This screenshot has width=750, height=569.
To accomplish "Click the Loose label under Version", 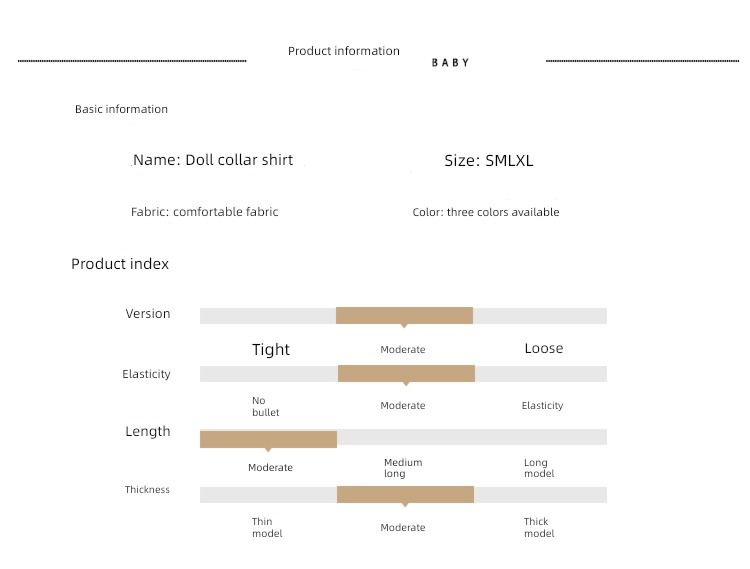I will (544, 348).
